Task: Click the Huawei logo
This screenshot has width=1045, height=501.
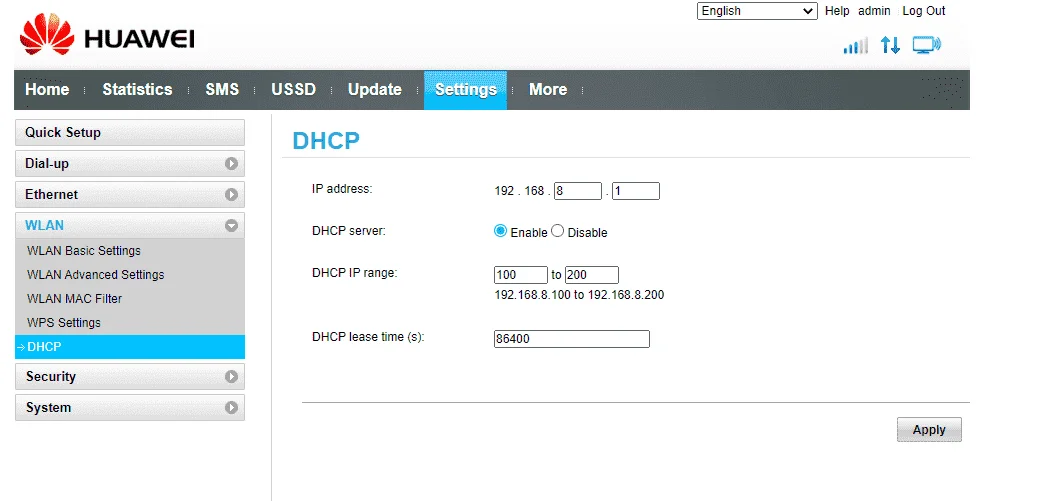Action: pos(107,35)
